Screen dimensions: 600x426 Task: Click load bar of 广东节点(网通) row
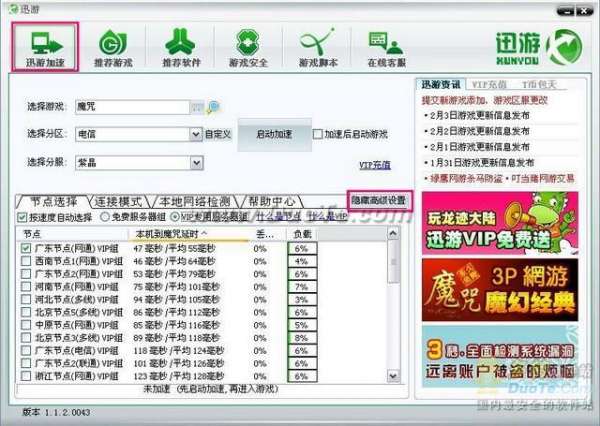302,249
